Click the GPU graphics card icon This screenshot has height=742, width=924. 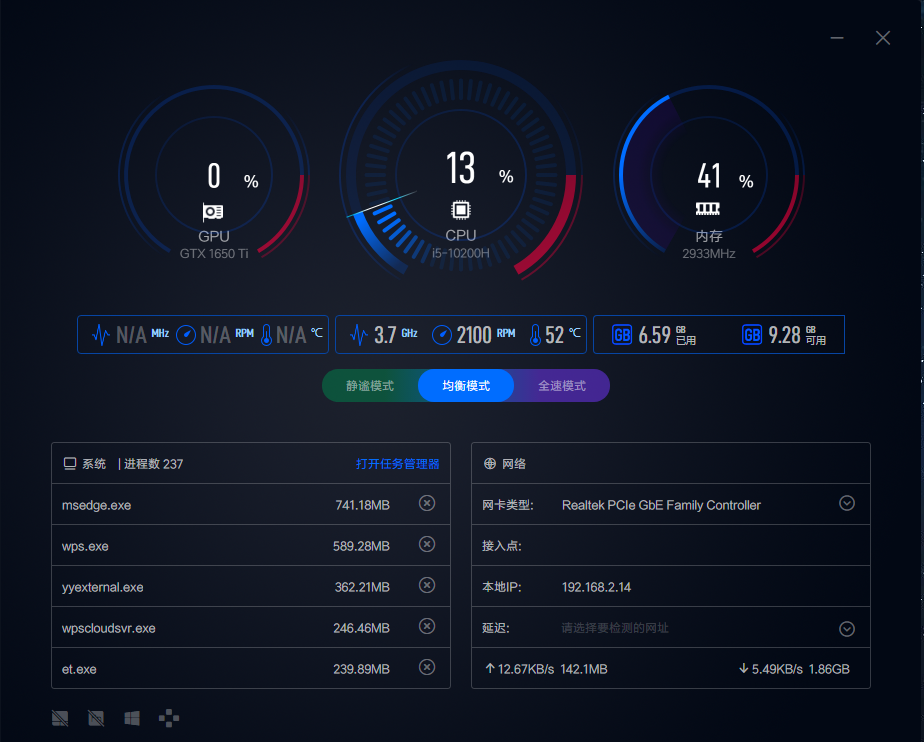[213, 212]
